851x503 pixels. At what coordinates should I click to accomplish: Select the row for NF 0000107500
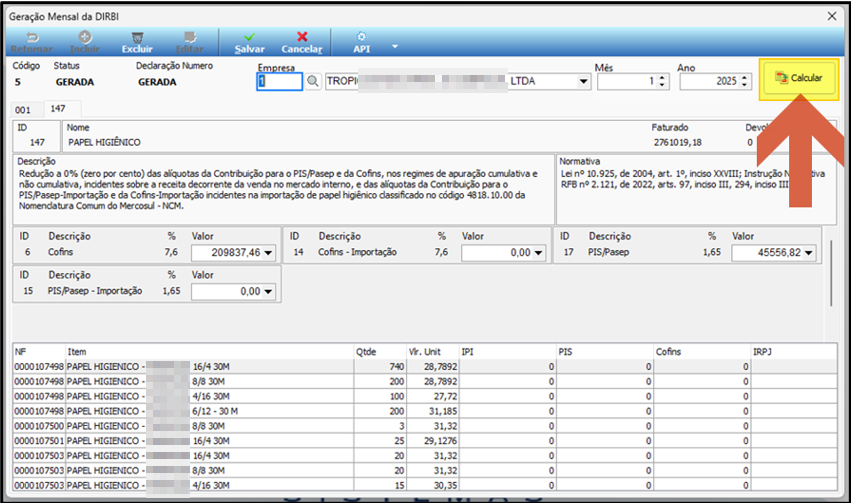(424, 426)
